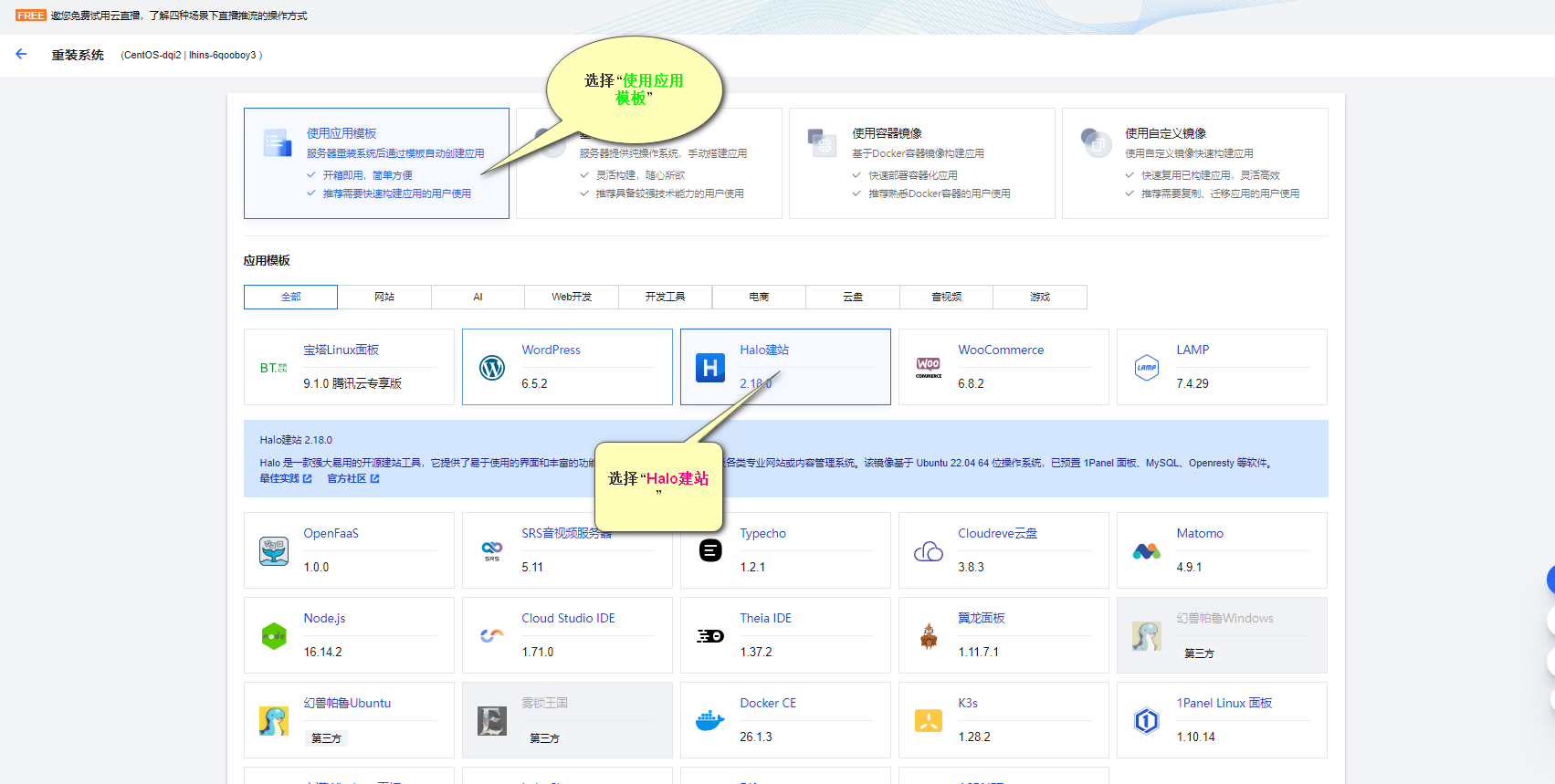Viewport: 1555px width, 784px height.
Task: Click the Docker CE whale icon
Action: (710, 721)
